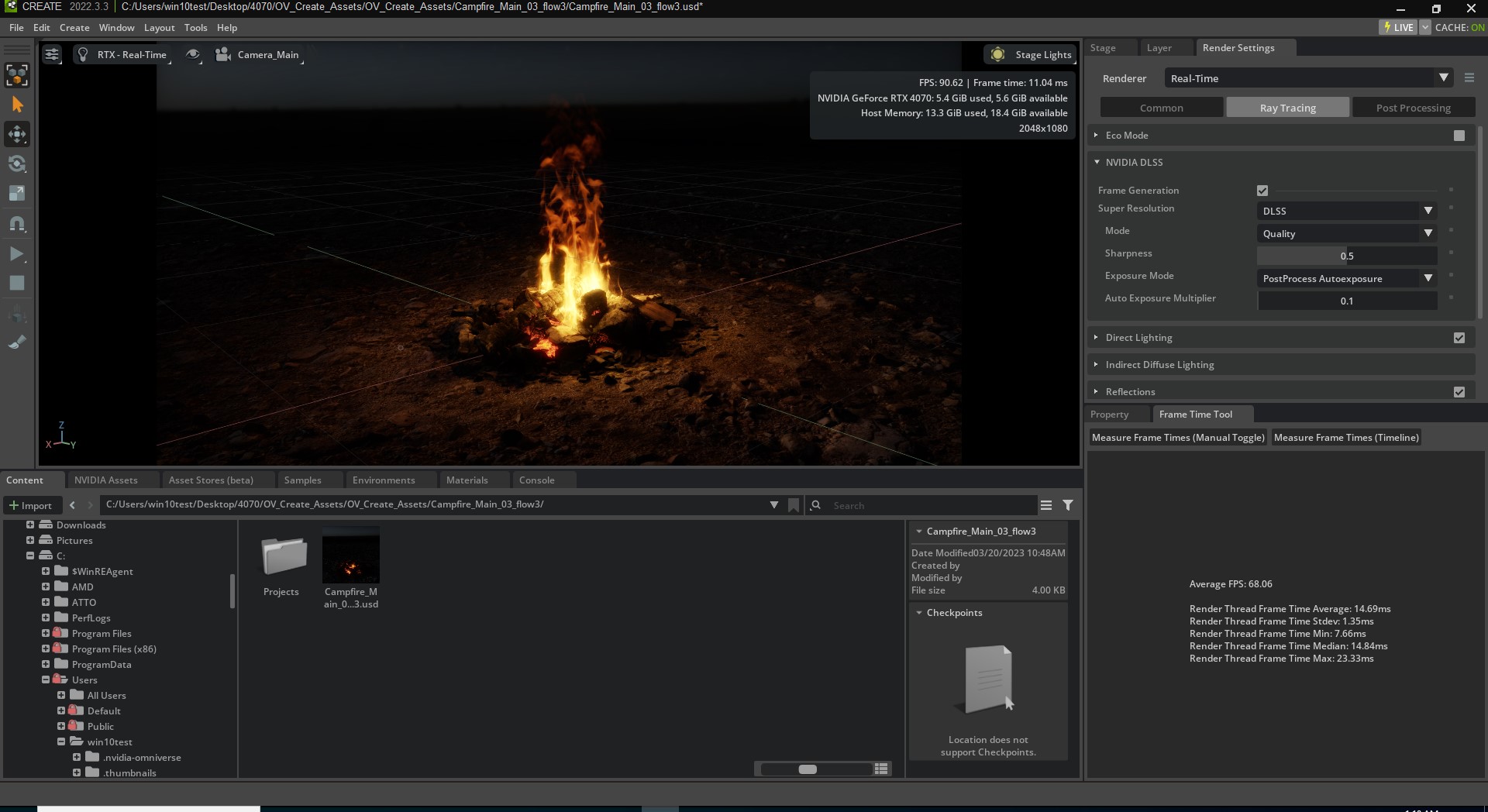The image size is (1488, 812).
Task: Switch Content browser to list view icon
Action: [x=881, y=769]
